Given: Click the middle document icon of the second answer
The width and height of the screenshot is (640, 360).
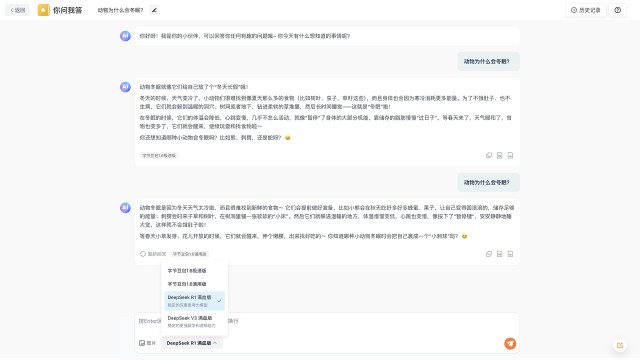Looking at the screenshot, I should pyautogui.click(x=500, y=254).
